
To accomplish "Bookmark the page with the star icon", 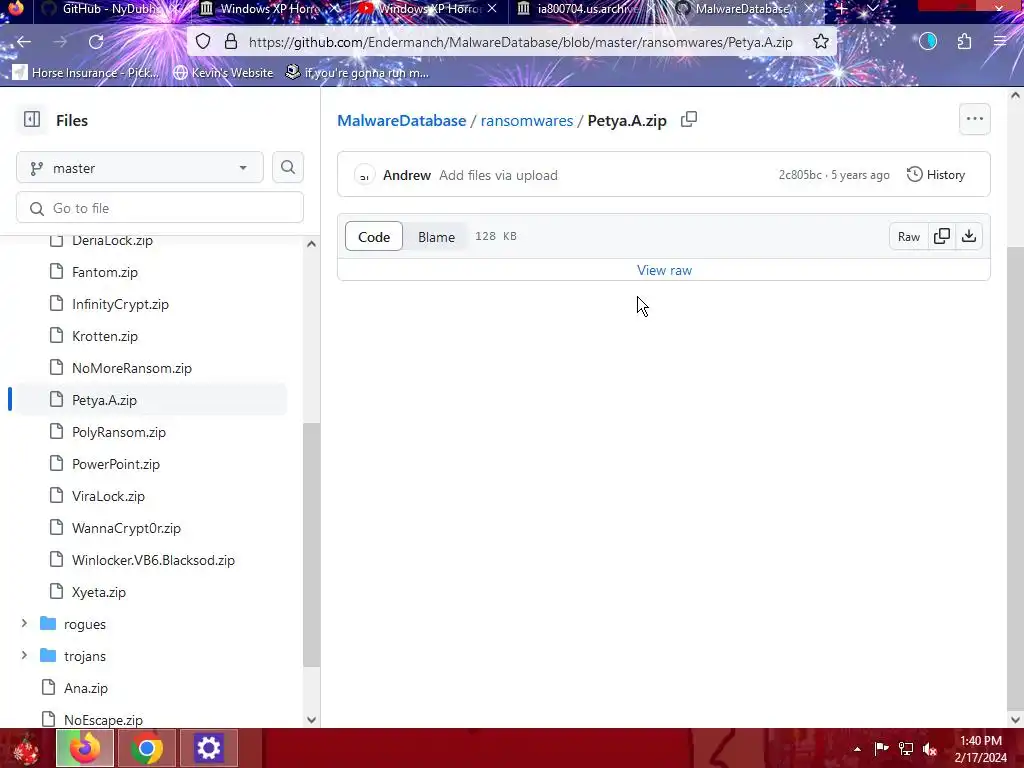I will coord(821,42).
